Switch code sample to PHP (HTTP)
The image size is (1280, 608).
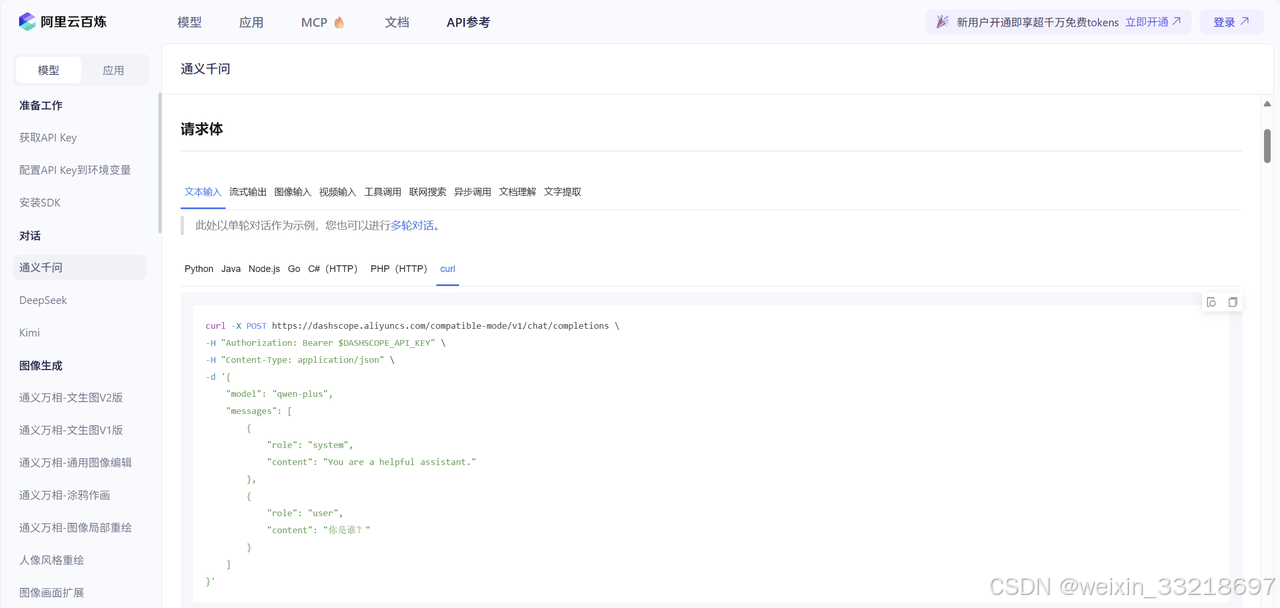399,269
